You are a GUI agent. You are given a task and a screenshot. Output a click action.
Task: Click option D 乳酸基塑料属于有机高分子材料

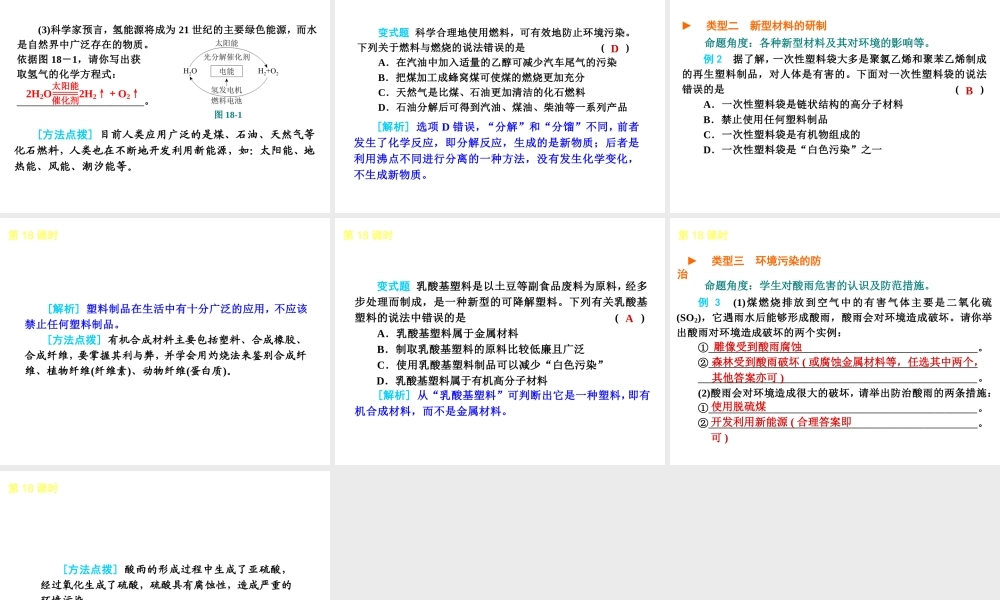tap(462, 381)
